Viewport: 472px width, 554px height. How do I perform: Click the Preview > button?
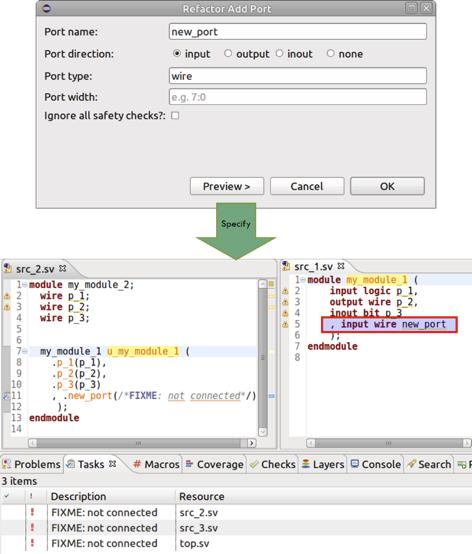point(227,186)
